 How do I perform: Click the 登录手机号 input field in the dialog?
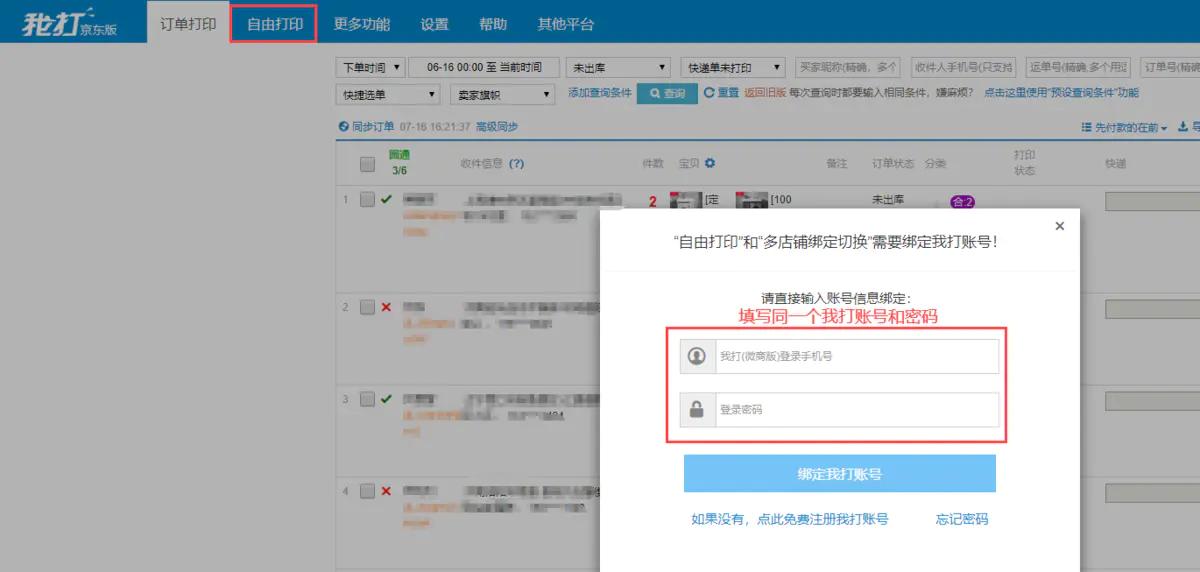857,356
